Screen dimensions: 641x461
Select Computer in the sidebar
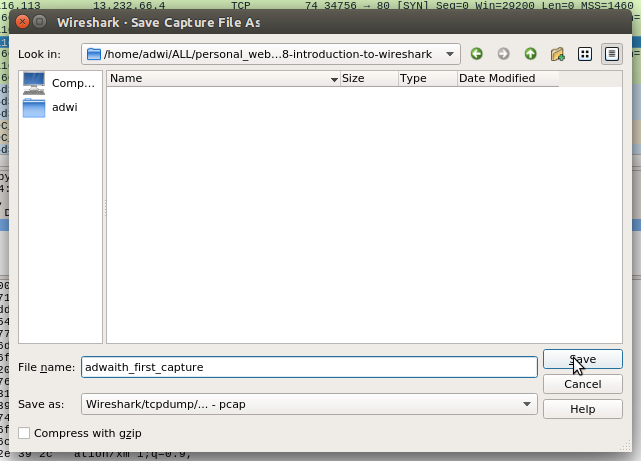pos(60,83)
